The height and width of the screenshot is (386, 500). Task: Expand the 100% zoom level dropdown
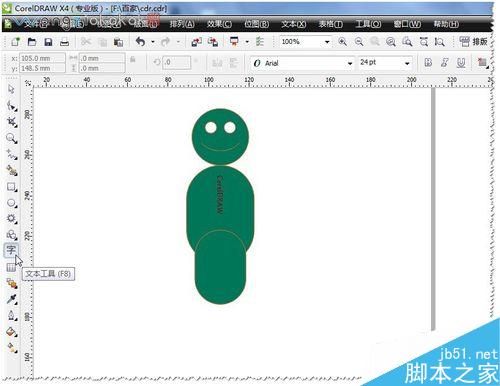click(327, 42)
